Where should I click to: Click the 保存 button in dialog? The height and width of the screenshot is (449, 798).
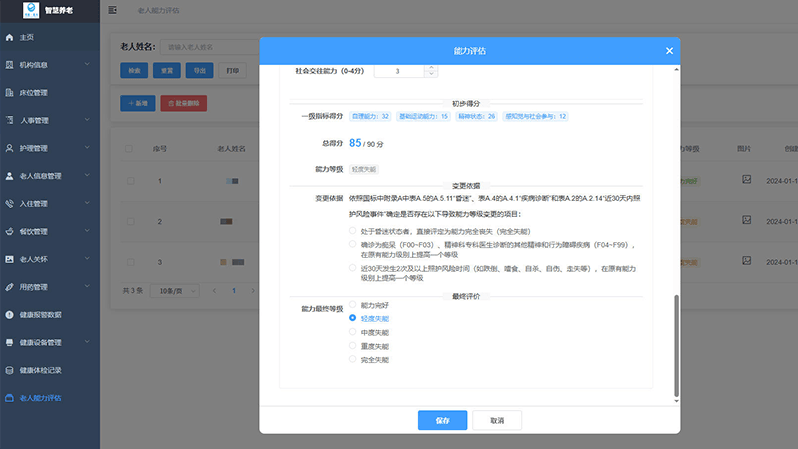[x=442, y=421]
